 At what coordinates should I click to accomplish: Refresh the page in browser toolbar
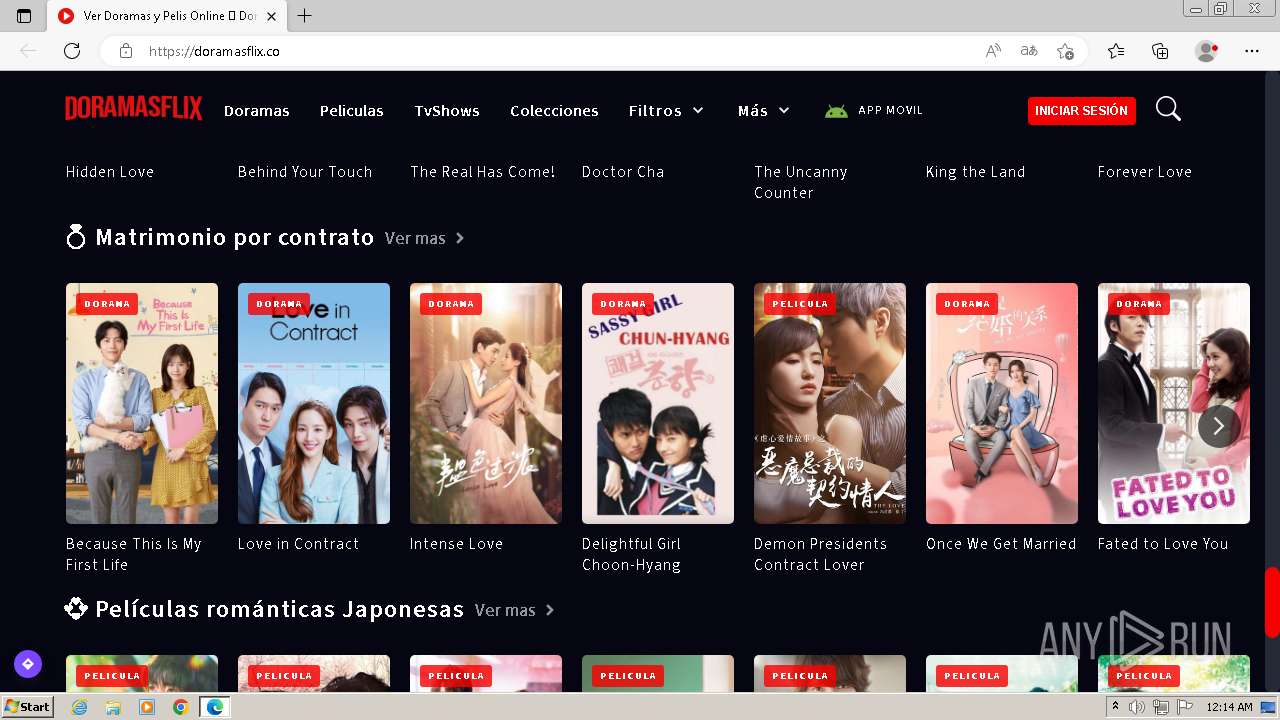(72, 51)
